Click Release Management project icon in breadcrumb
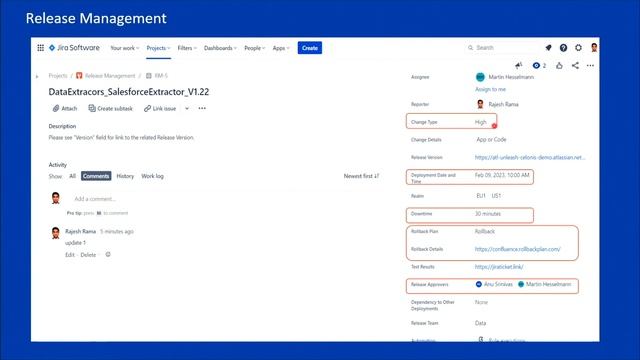This screenshot has height=360, width=640. pos(79,76)
